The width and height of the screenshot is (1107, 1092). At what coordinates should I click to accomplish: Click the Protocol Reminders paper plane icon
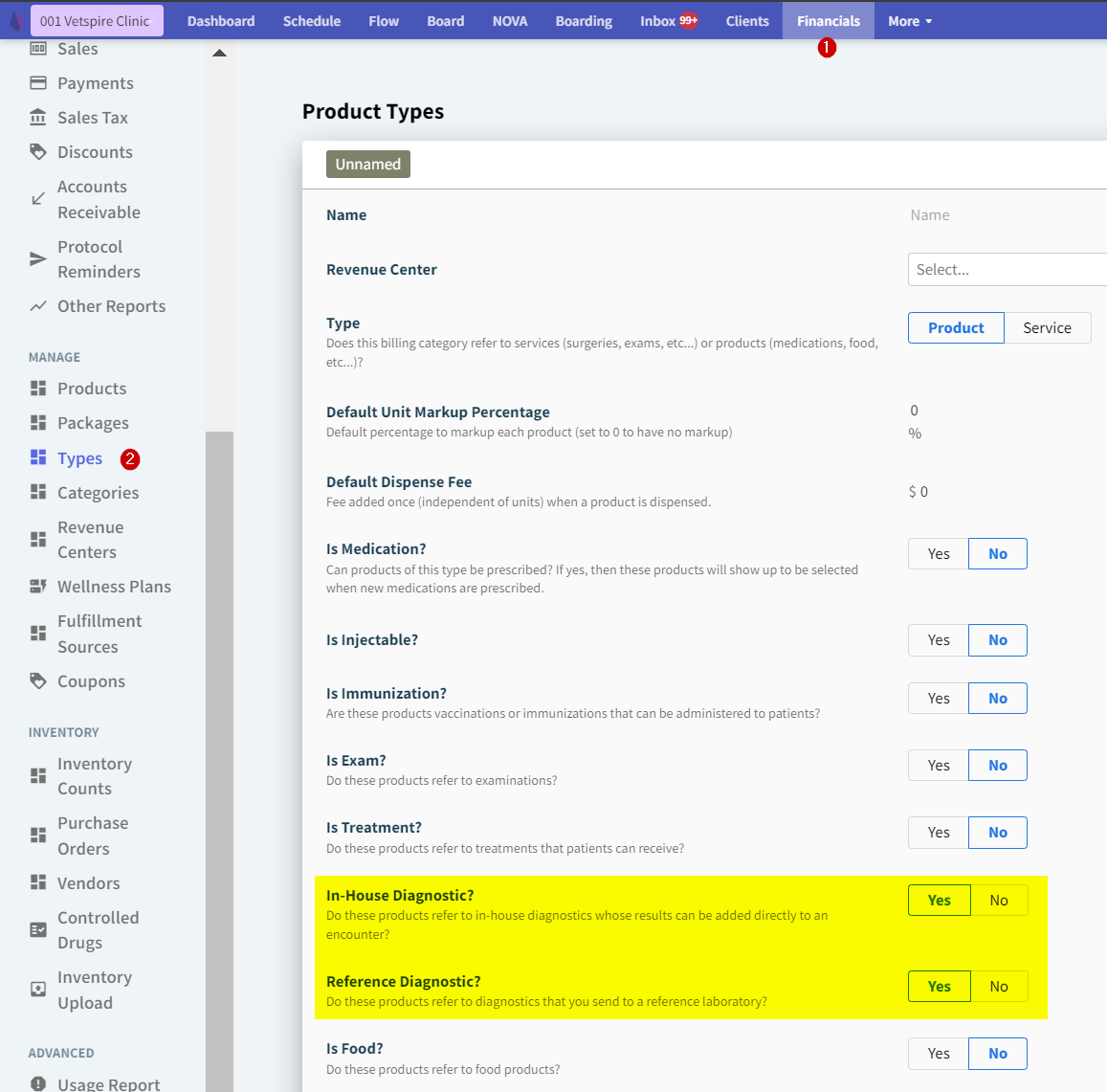[x=38, y=259]
